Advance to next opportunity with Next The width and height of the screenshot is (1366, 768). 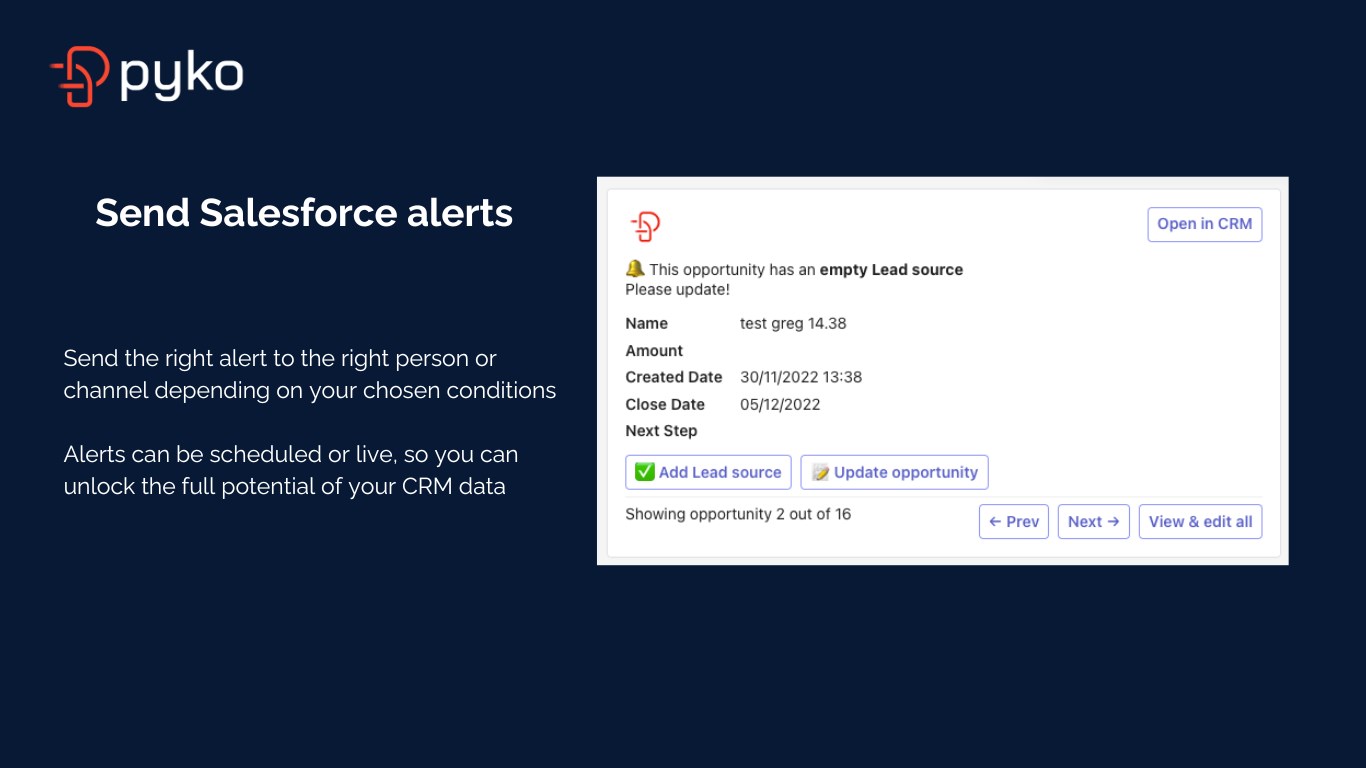click(1094, 521)
